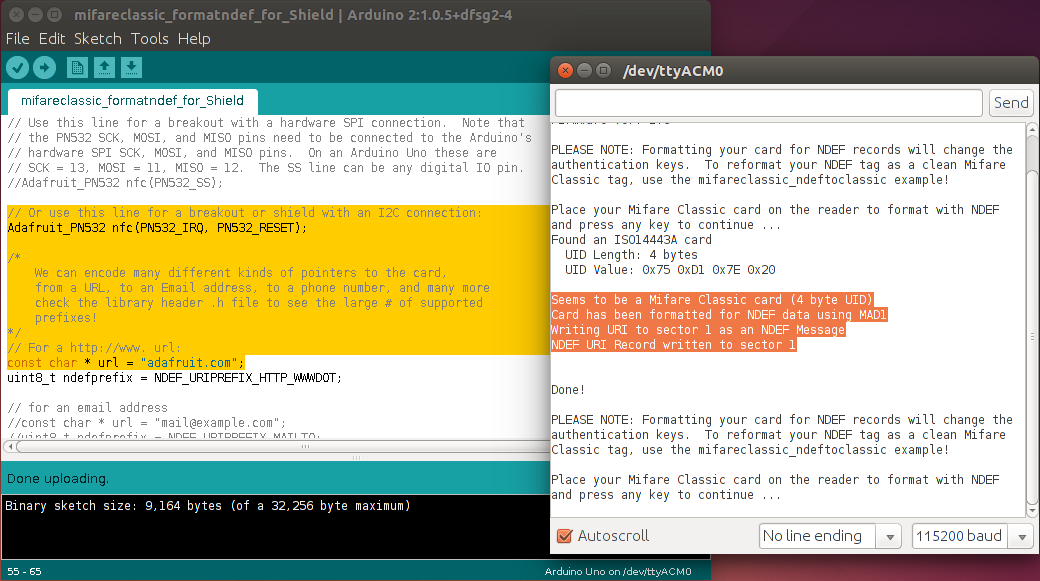The height and width of the screenshot is (581, 1040).
Task: Click the Verify (checkmark) toolbar icon
Action: tap(17, 67)
